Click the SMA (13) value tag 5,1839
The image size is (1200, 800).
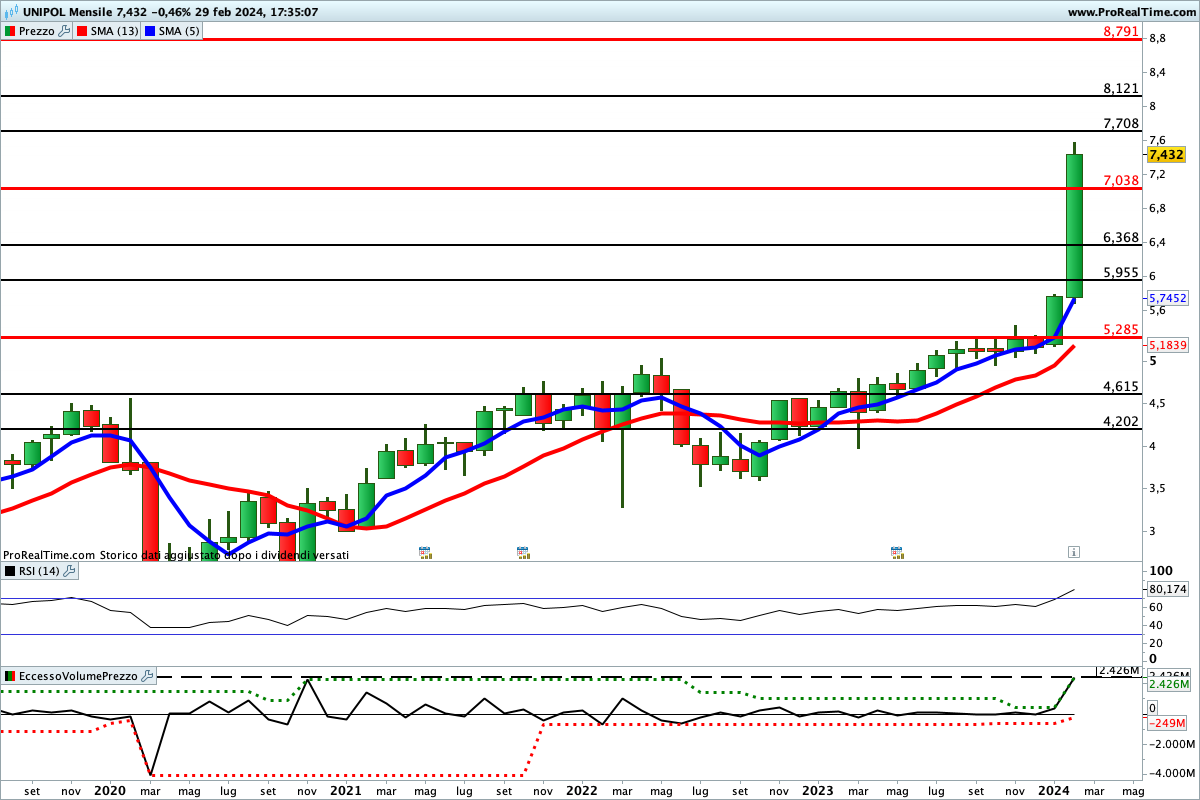point(1167,345)
